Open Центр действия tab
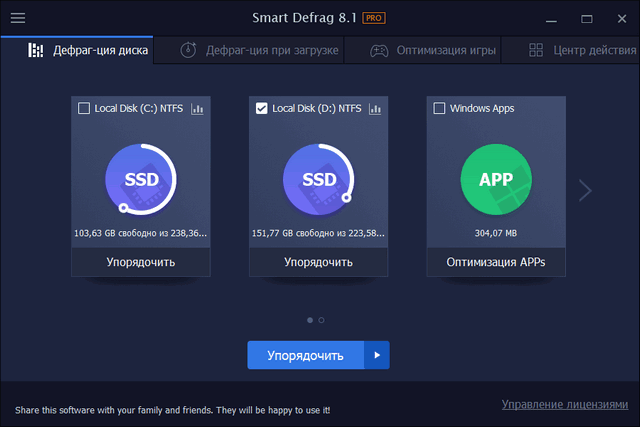 point(571,50)
